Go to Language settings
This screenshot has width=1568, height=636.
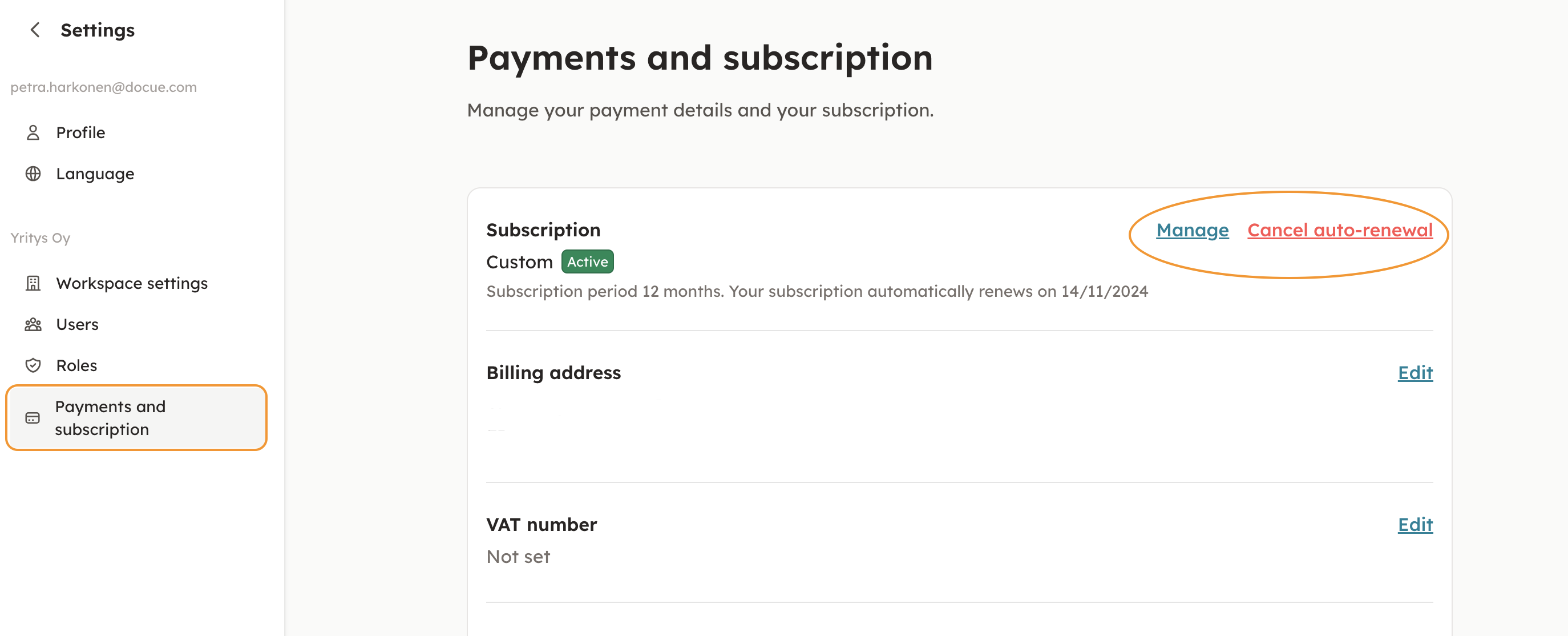pyautogui.click(x=95, y=174)
